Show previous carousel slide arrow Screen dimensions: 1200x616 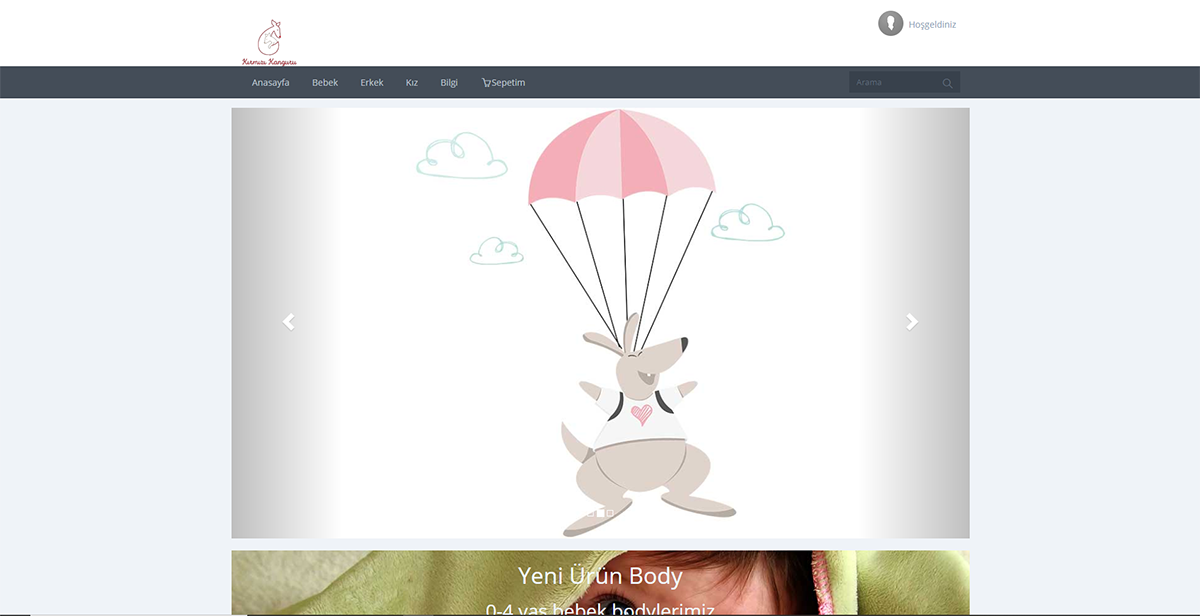(x=288, y=322)
